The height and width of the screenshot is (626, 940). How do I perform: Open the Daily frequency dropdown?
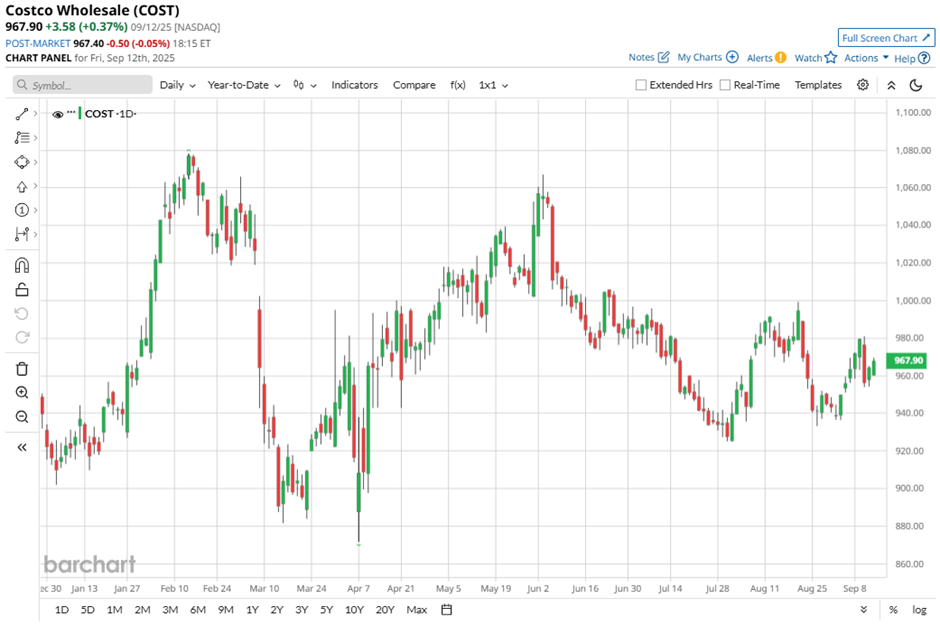pos(177,85)
